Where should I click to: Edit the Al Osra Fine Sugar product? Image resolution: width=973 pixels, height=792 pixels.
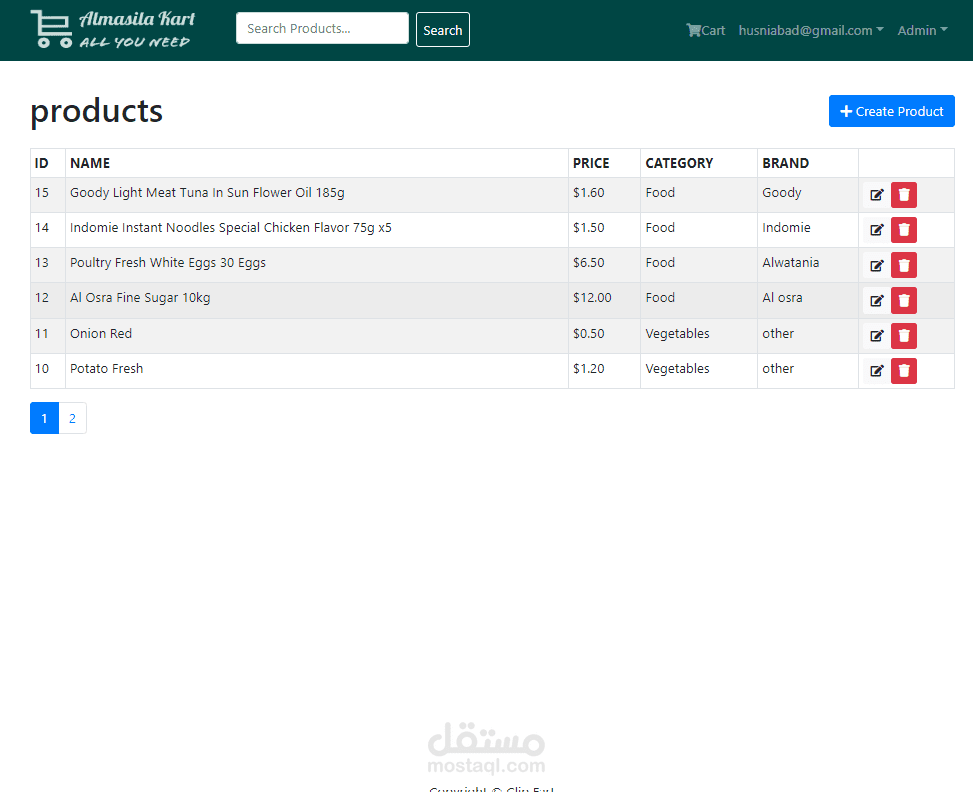tap(876, 300)
